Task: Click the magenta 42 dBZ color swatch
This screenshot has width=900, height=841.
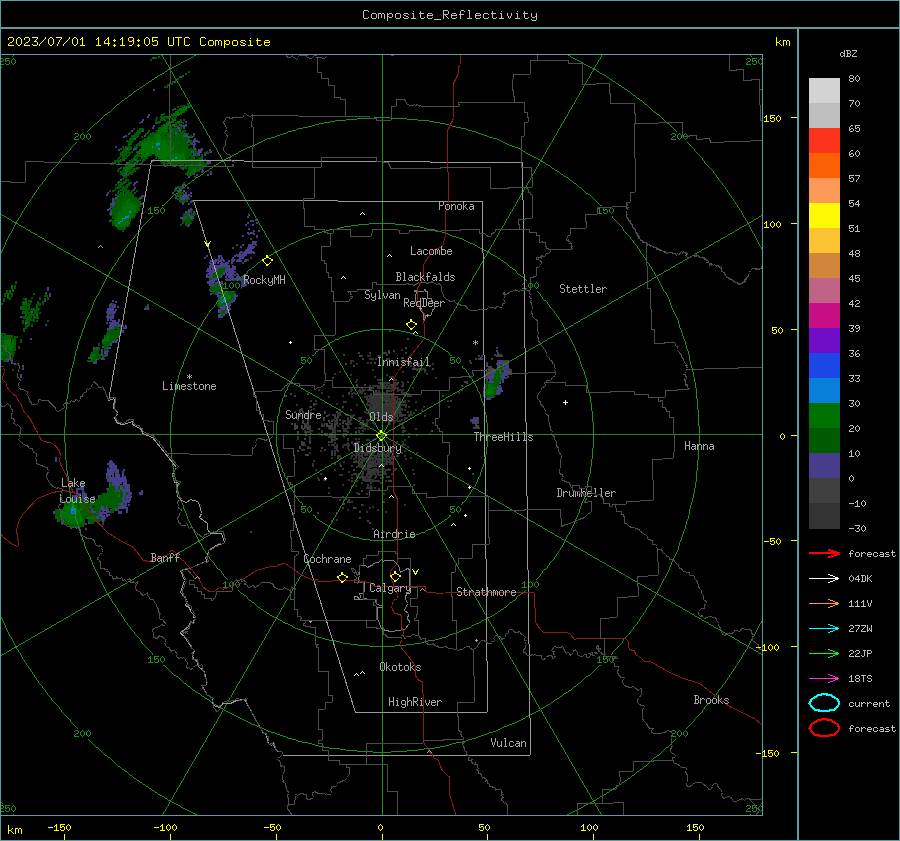Action: tap(824, 315)
